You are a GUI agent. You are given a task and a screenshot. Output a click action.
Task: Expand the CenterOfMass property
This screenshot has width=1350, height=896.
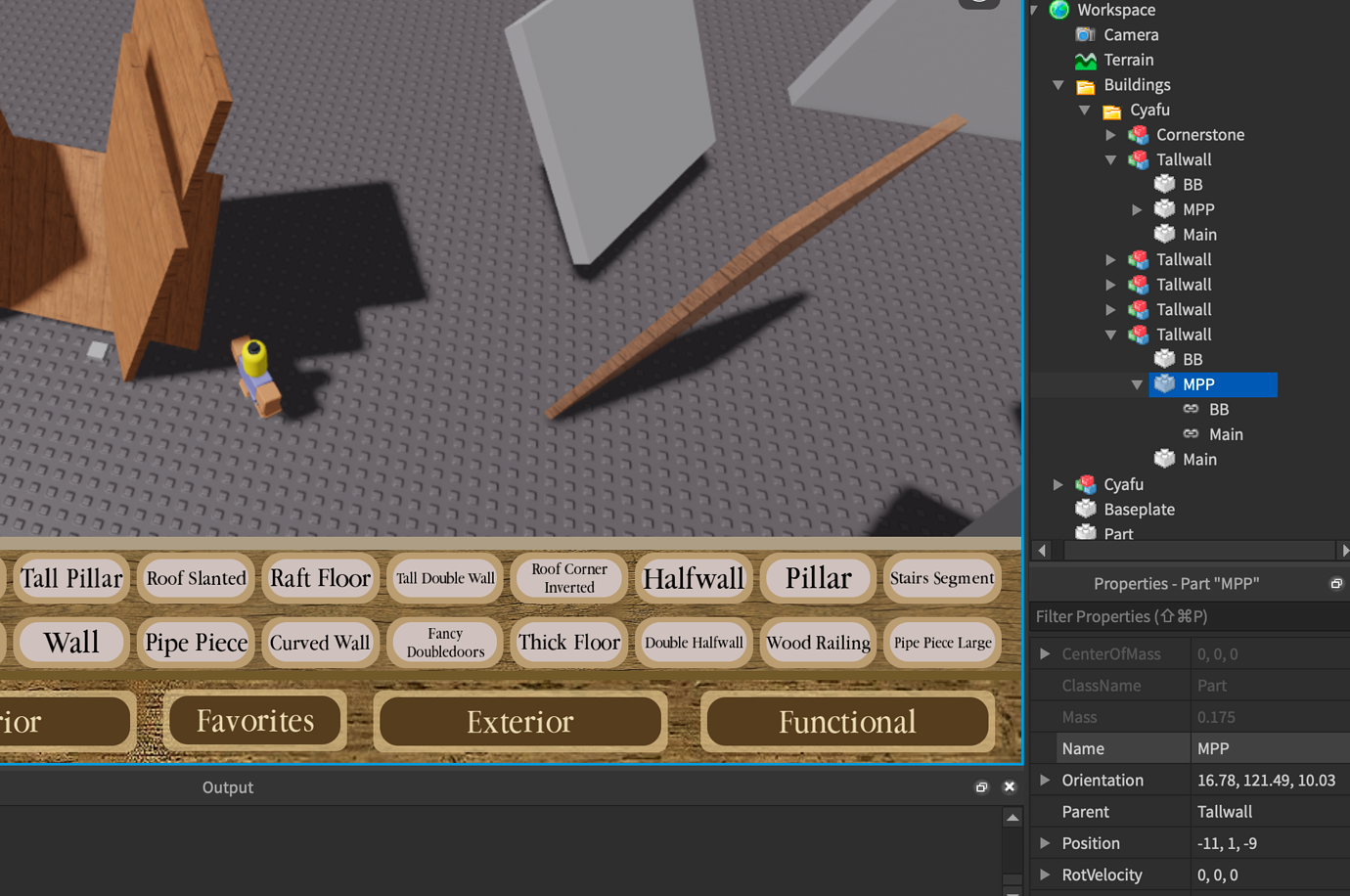(1045, 653)
